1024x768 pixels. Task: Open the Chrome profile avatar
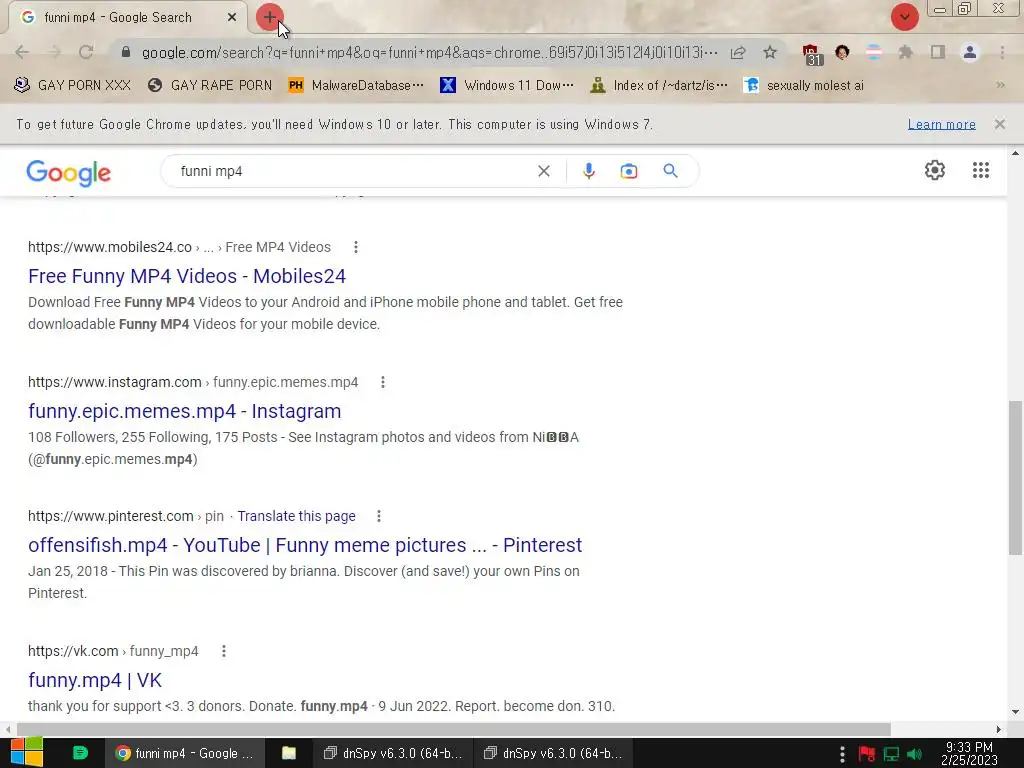[x=970, y=52]
